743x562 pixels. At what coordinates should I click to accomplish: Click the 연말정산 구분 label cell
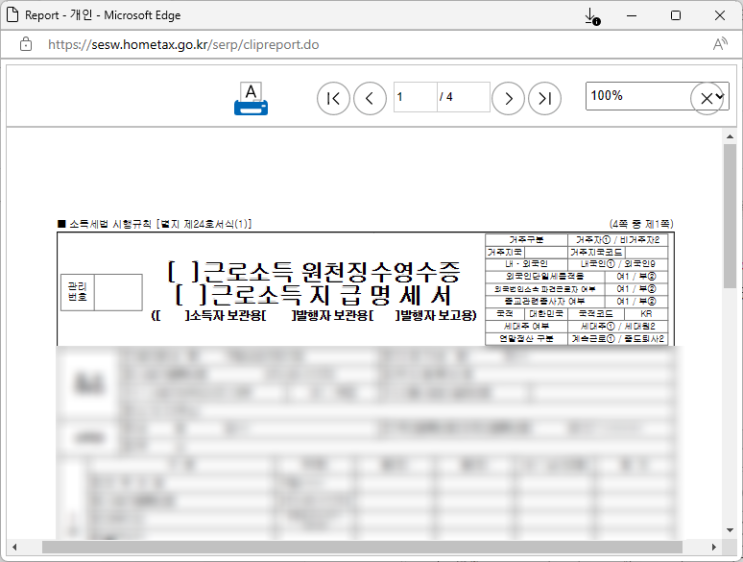[x=526, y=339]
